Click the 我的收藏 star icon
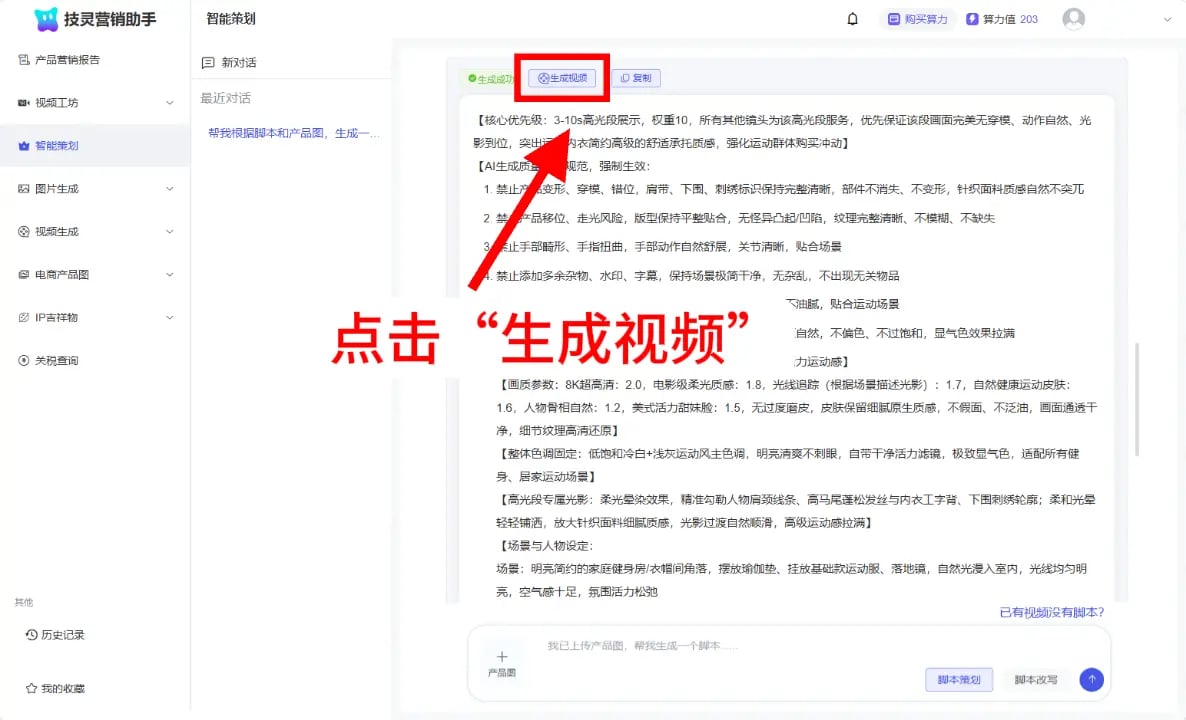 point(31,688)
